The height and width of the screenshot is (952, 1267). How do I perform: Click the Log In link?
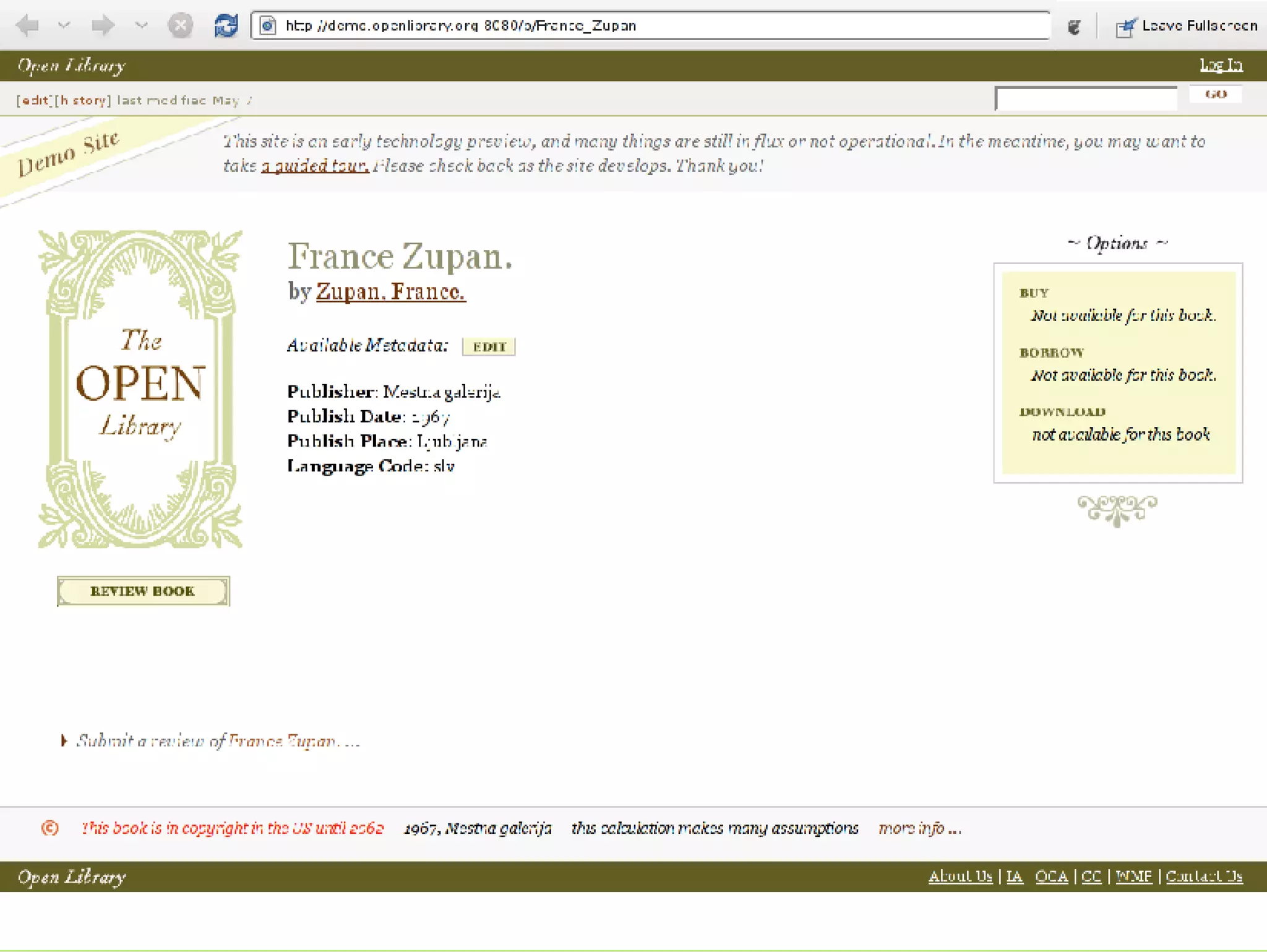[x=1221, y=65]
